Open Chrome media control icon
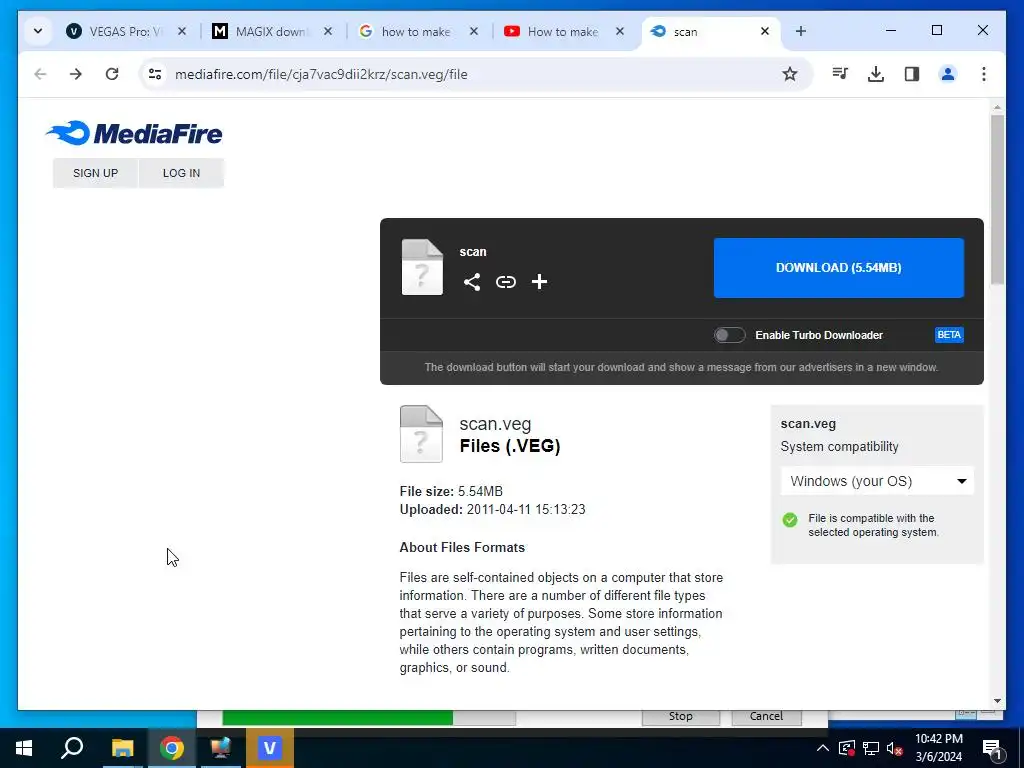The width and height of the screenshot is (1024, 768). tap(840, 74)
